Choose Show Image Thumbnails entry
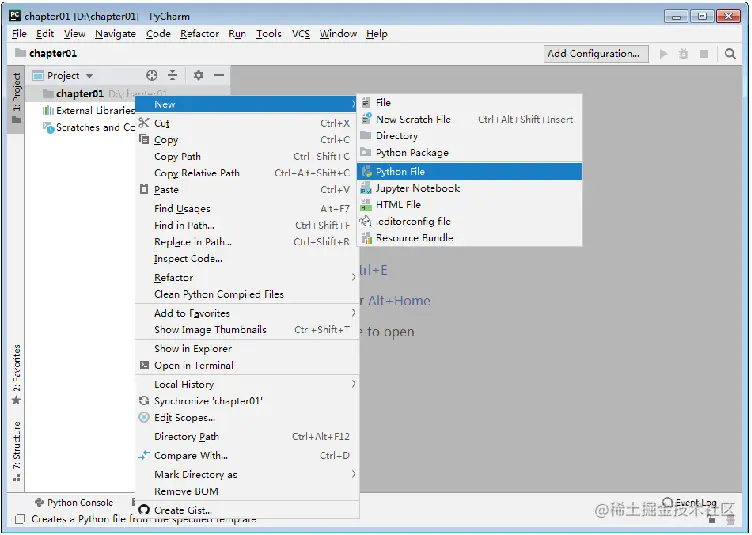 [x=247, y=329]
